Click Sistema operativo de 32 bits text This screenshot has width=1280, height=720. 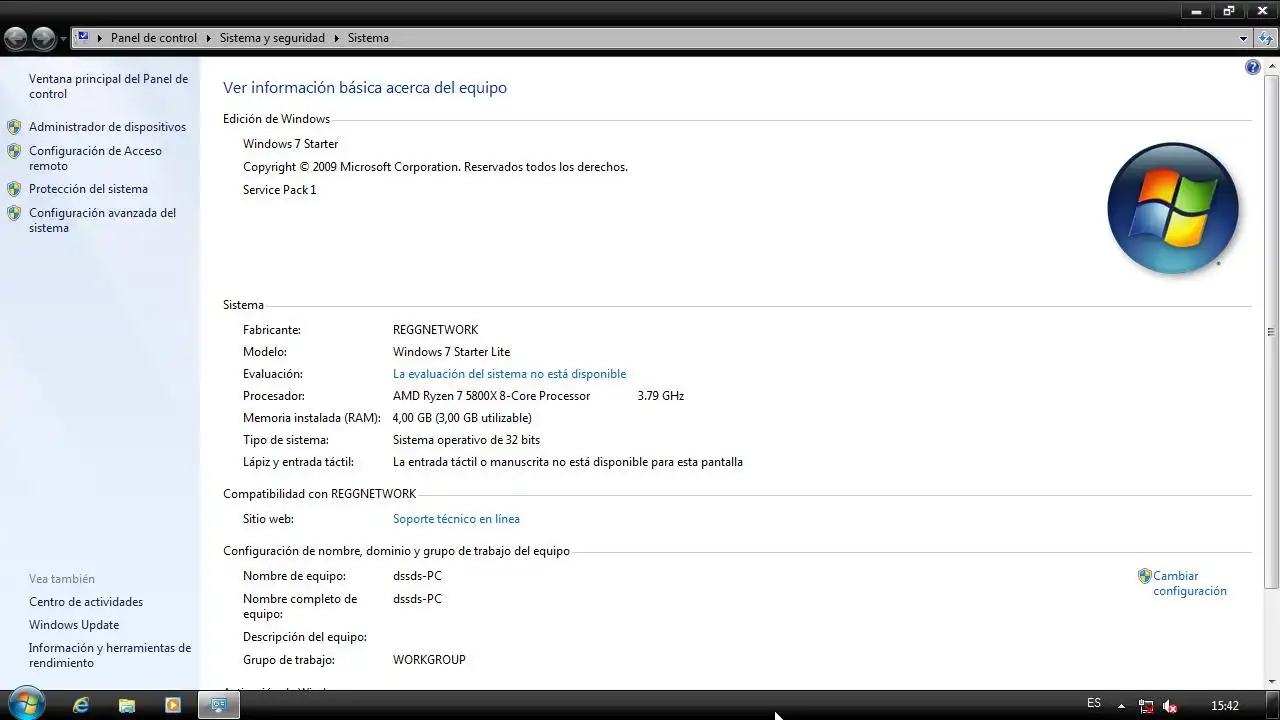(466, 440)
